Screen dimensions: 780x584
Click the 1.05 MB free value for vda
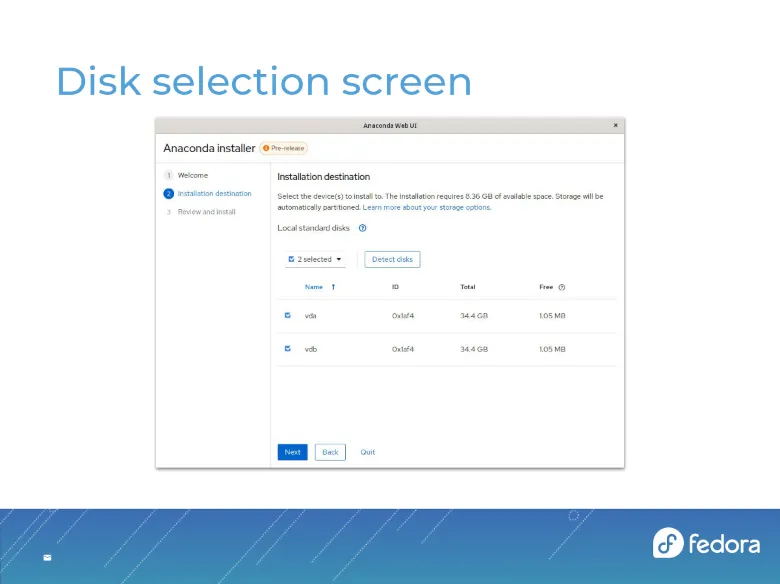(552, 316)
